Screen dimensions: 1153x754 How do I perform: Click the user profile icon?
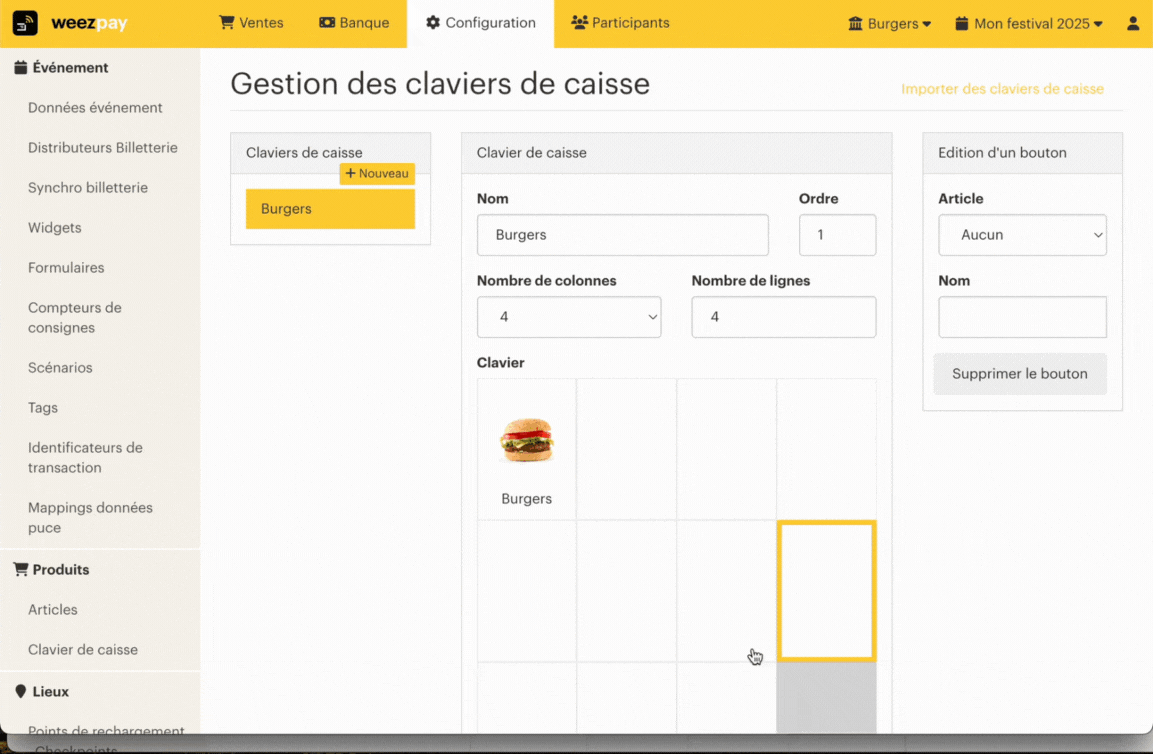[1133, 24]
